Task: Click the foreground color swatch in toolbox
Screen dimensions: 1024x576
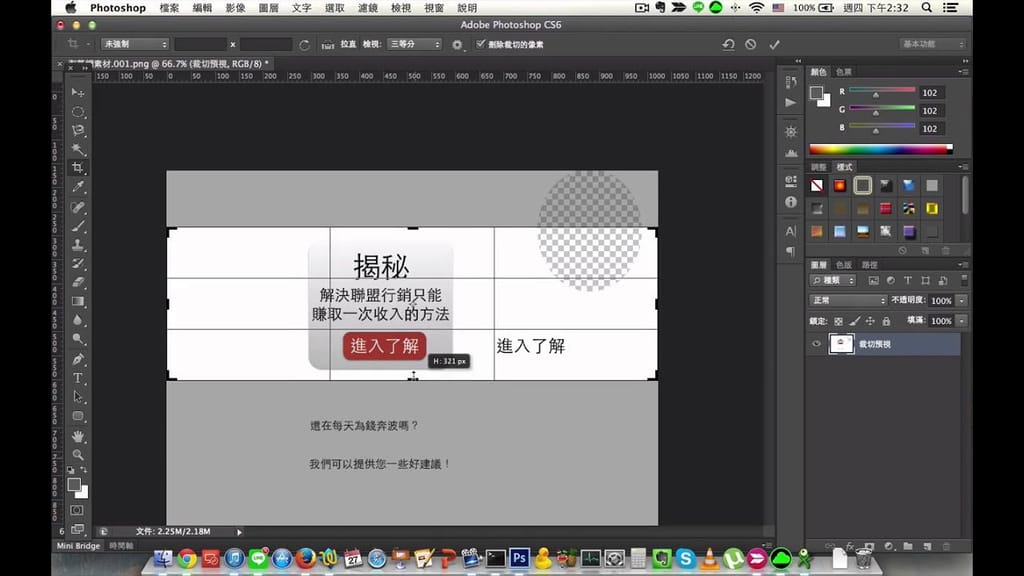Action: pos(74,485)
